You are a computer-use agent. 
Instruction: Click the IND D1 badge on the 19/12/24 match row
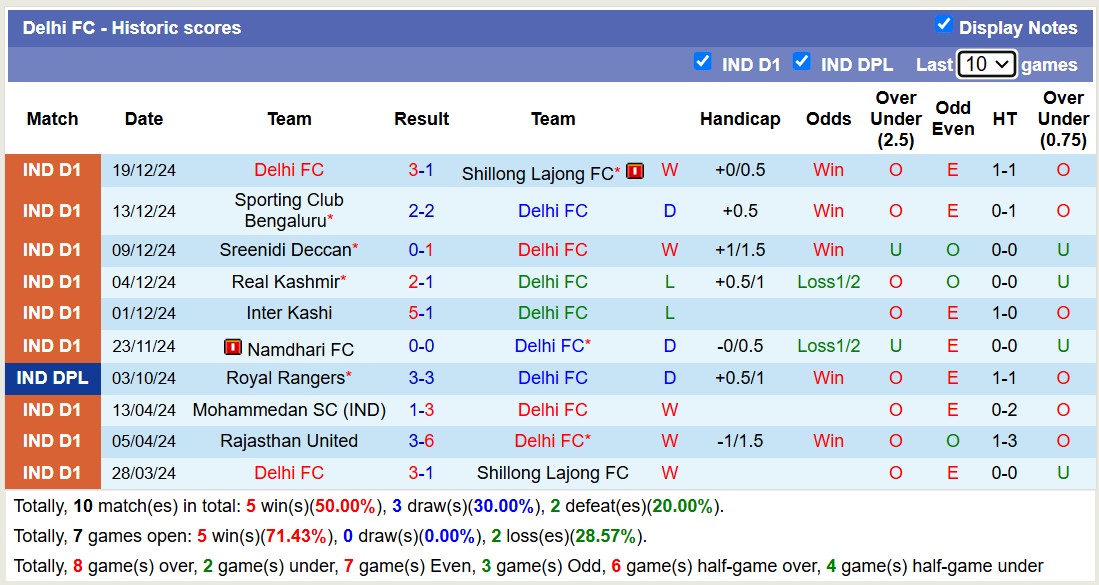(x=52, y=170)
